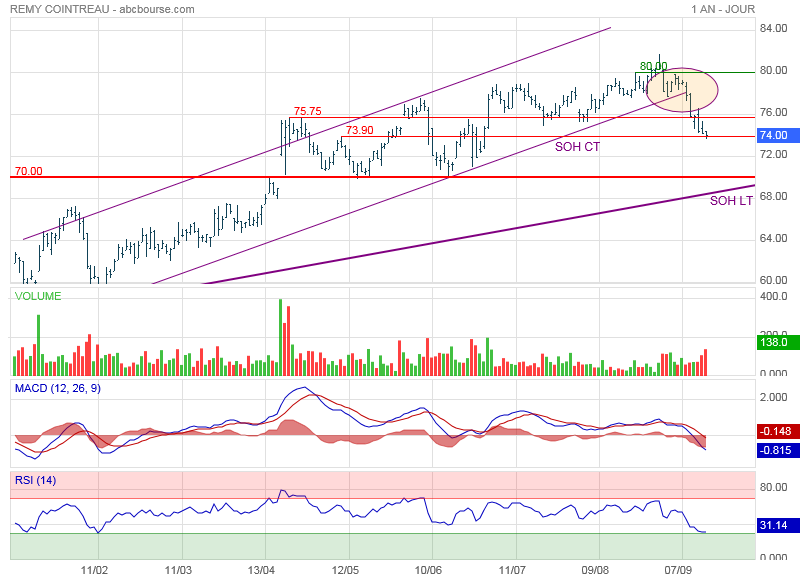Viewport: 800px width, 579px height.
Task: Select the 72.00 price axis label
Action: (x=773, y=154)
